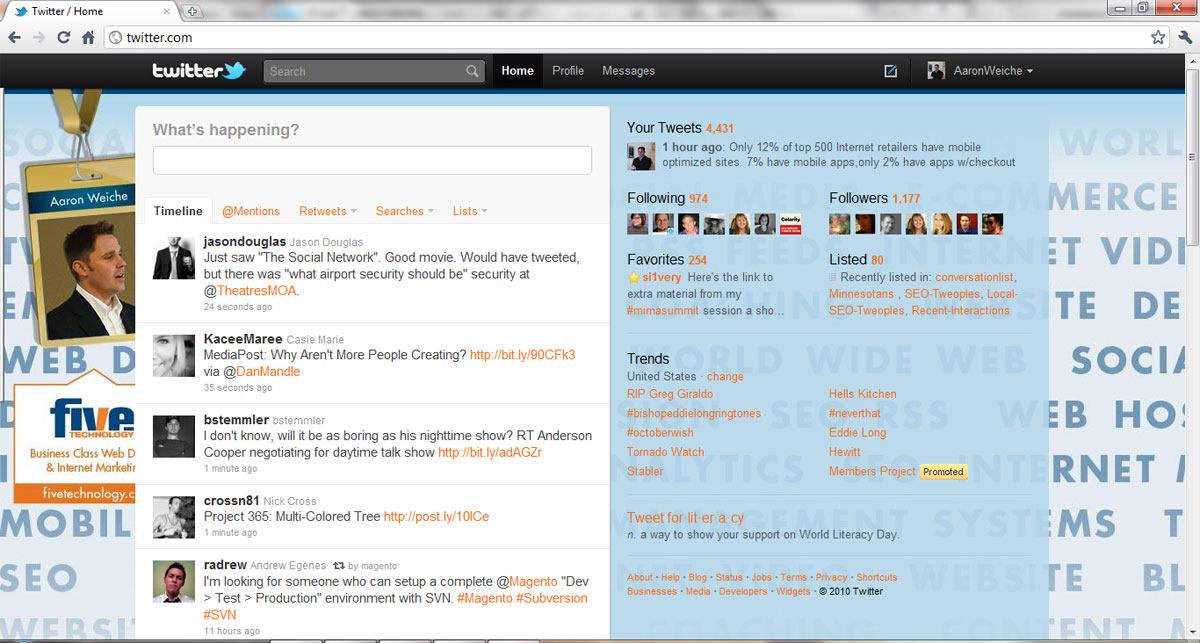Viewport: 1200px width, 643px height.
Task: Go to the browser home icon
Action: tap(88, 37)
